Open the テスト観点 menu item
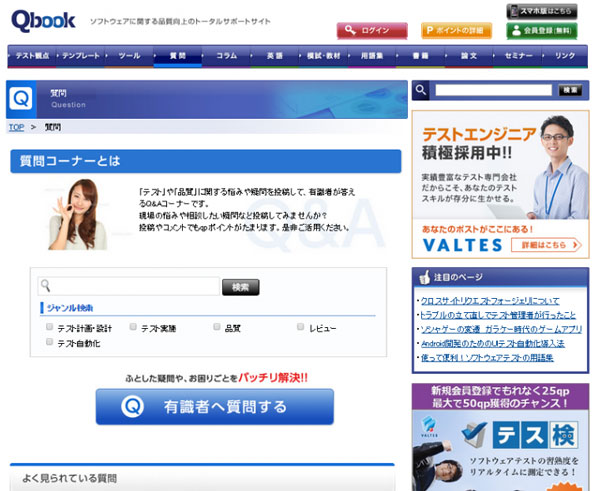 point(32,56)
